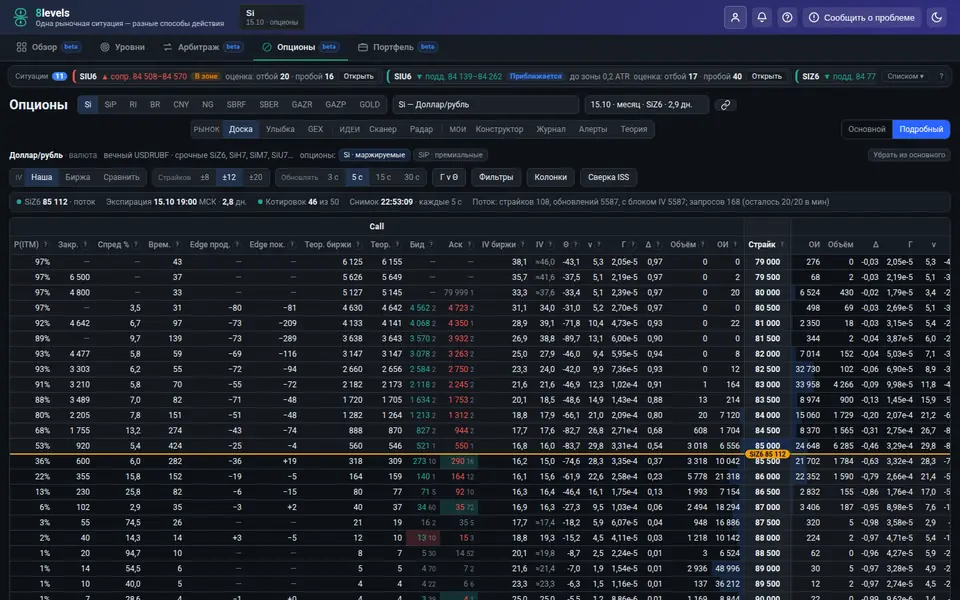Copy link using chain icon
This screenshot has height=600, width=960.
pos(726,105)
